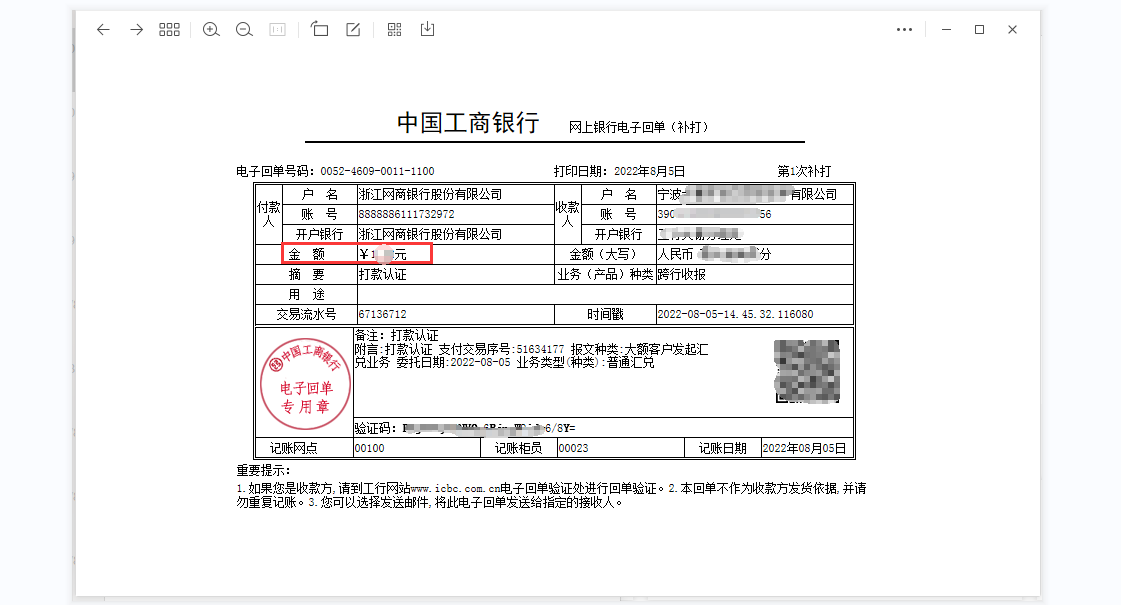Click 打印日期 2022年8月5日 text

coord(619,172)
